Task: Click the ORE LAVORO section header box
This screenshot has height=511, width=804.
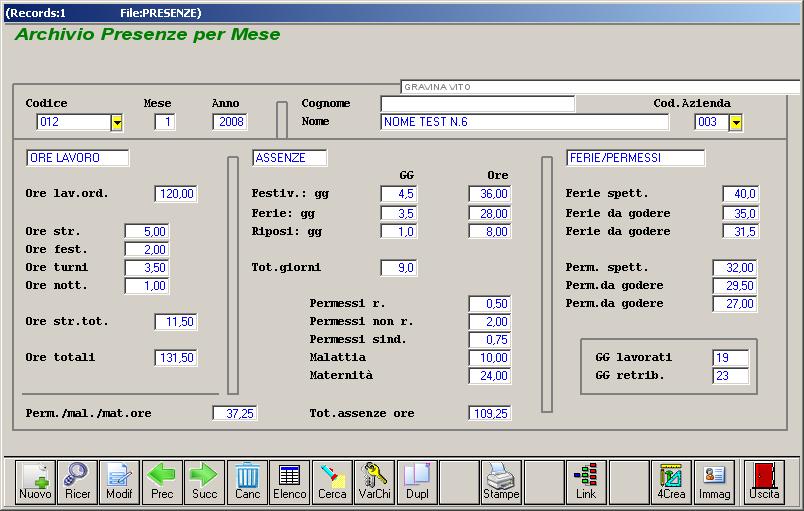Action: (78, 158)
